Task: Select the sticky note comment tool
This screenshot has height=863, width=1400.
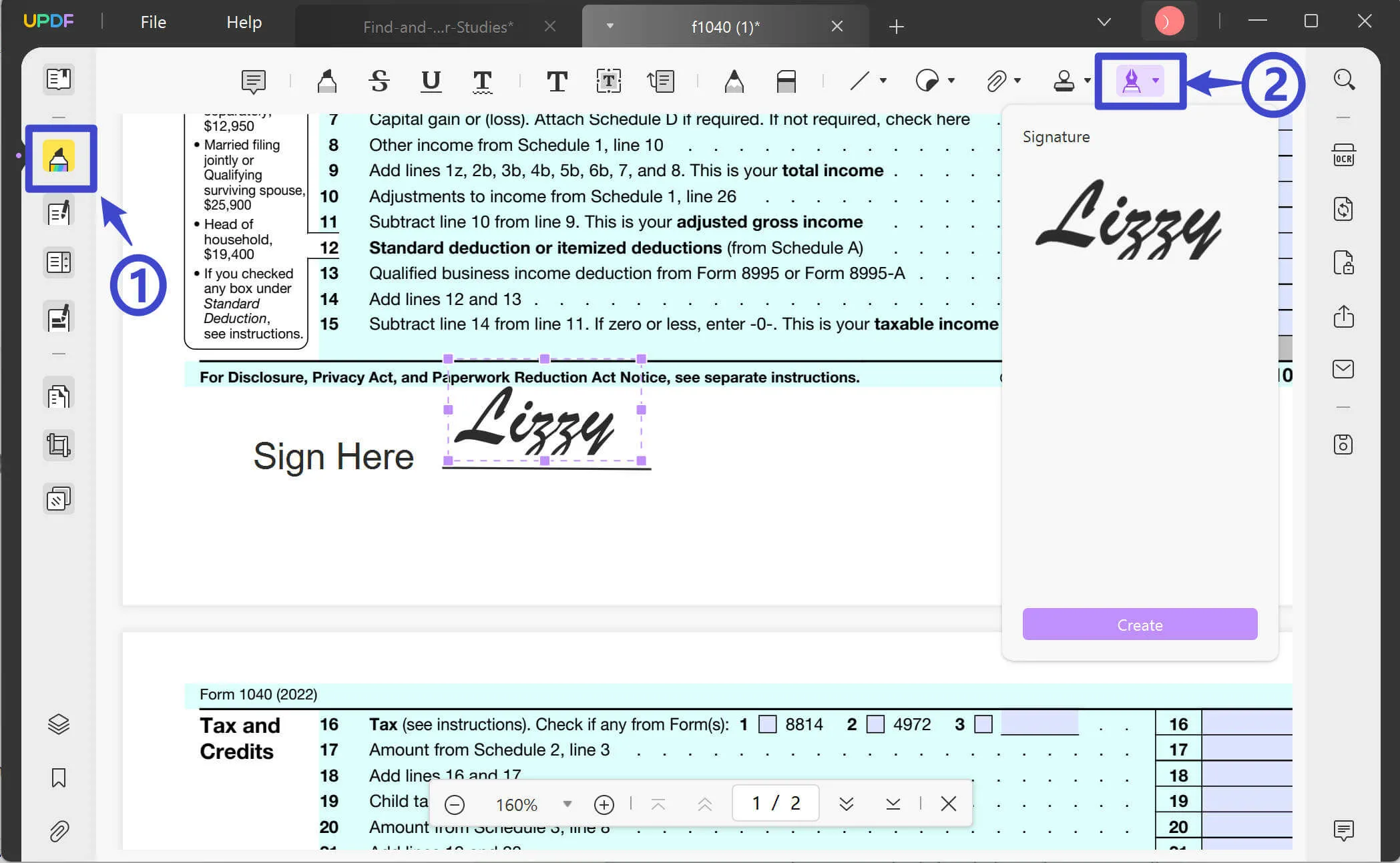Action: [x=253, y=81]
